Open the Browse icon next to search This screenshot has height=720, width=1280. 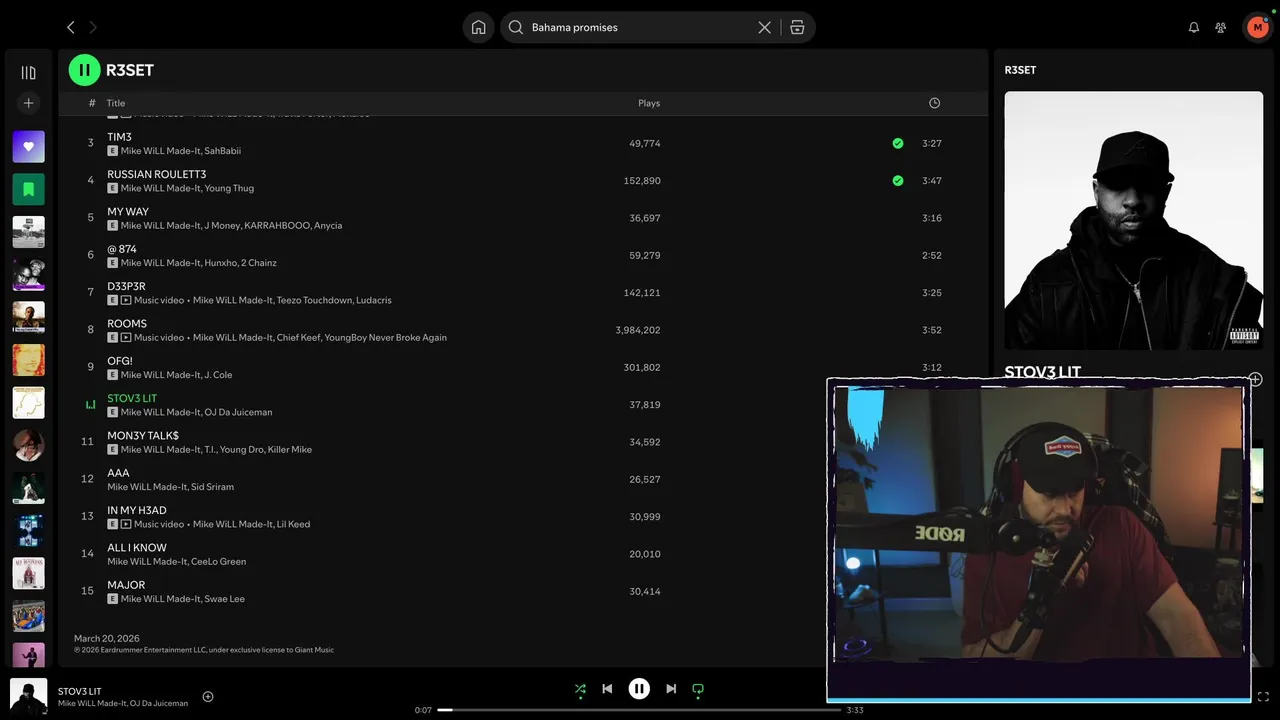tap(797, 27)
